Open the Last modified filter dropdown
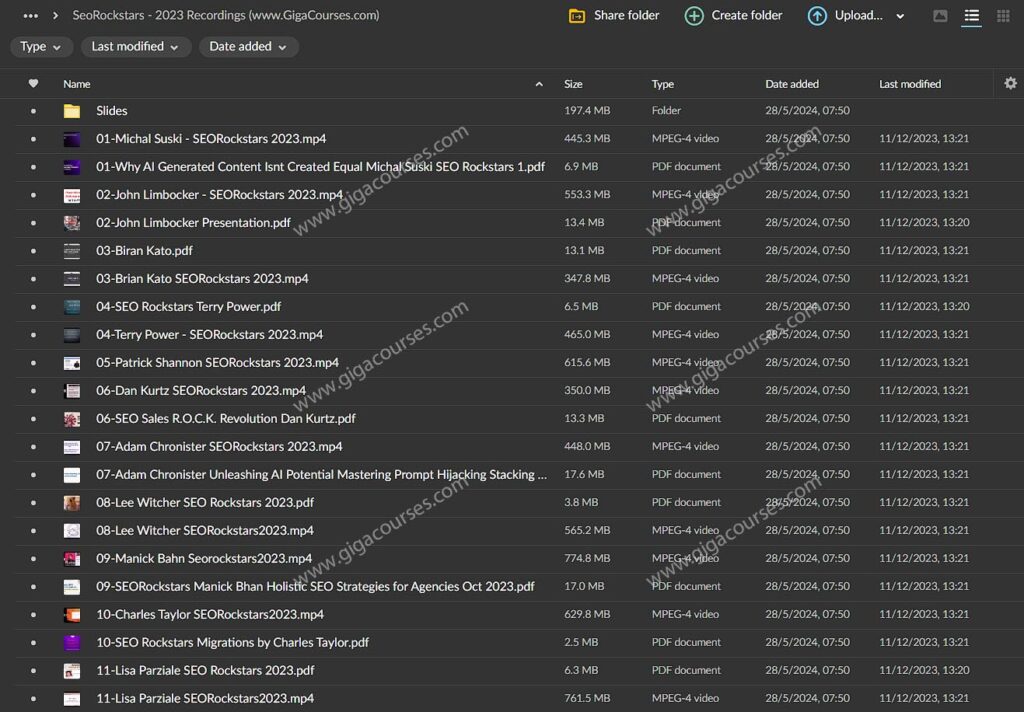 [135, 47]
